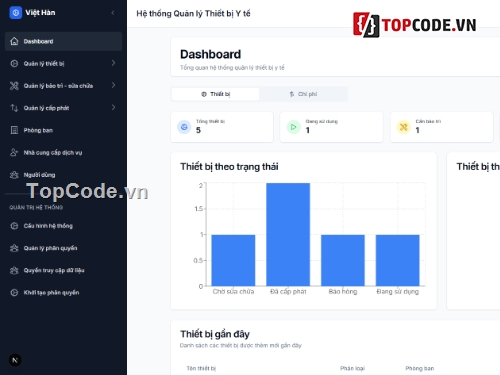The height and width of the screenshot is (375, 500).
Task: Click the Đang sử dụng chart bar
Action: 398,260
